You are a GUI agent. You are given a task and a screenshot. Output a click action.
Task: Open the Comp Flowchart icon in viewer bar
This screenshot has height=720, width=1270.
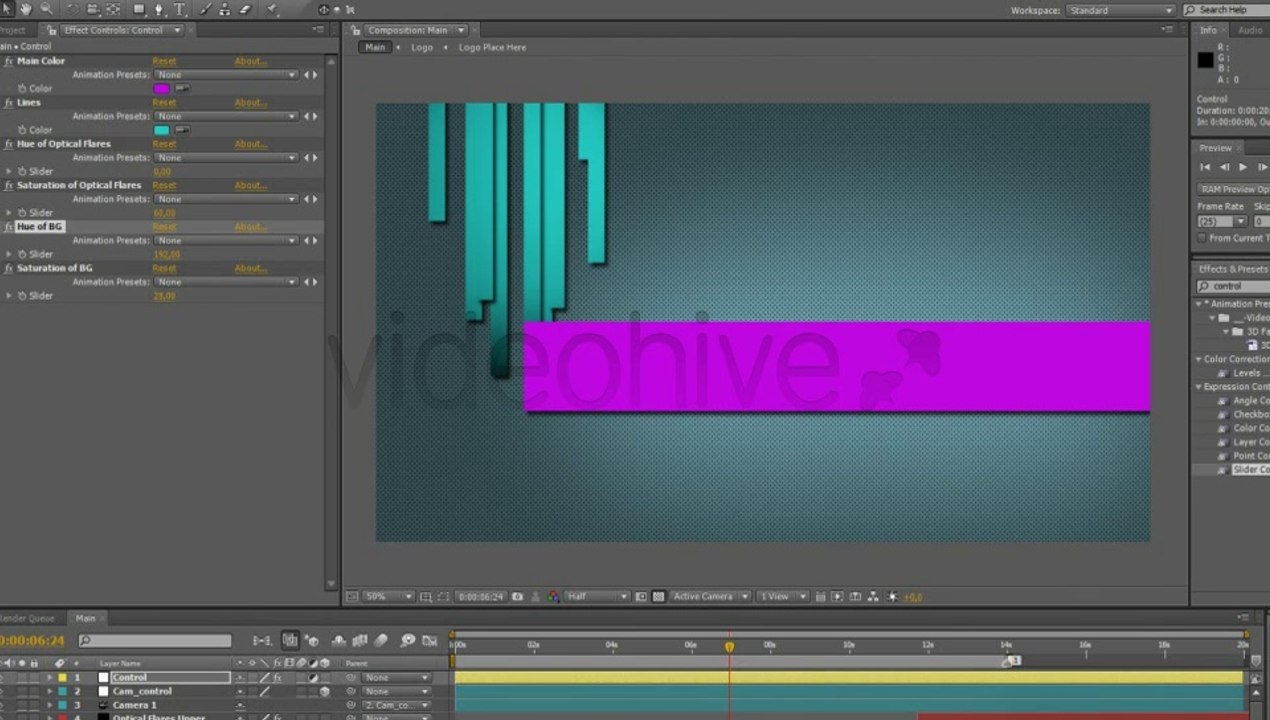coord(873,596)
